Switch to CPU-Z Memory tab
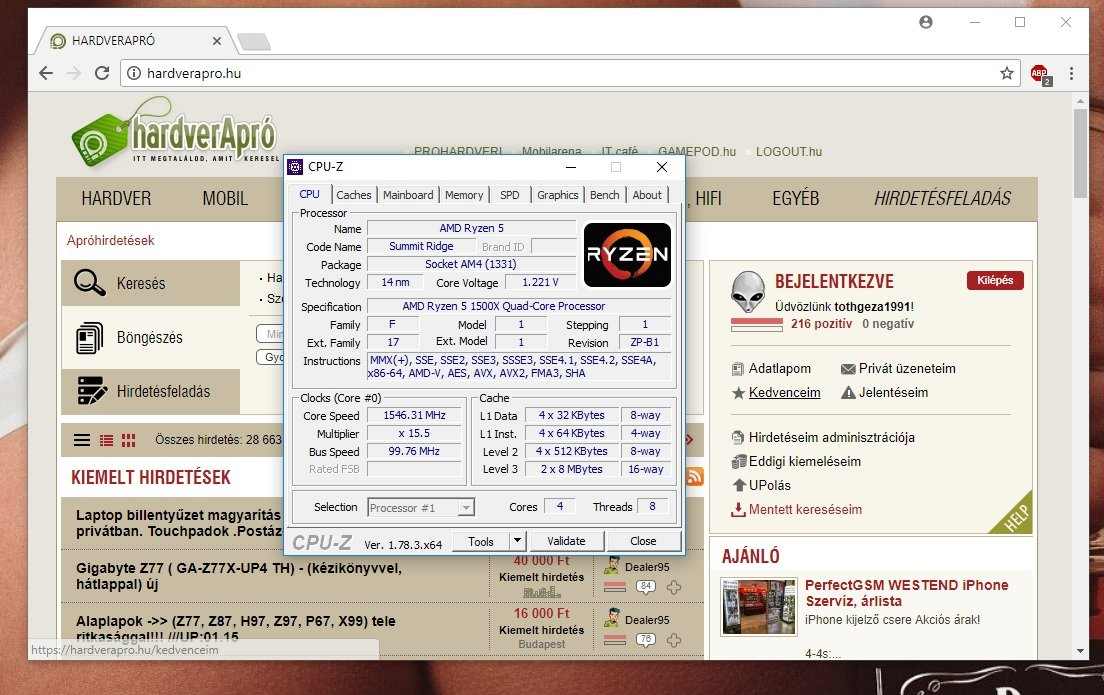 point(464,195)
